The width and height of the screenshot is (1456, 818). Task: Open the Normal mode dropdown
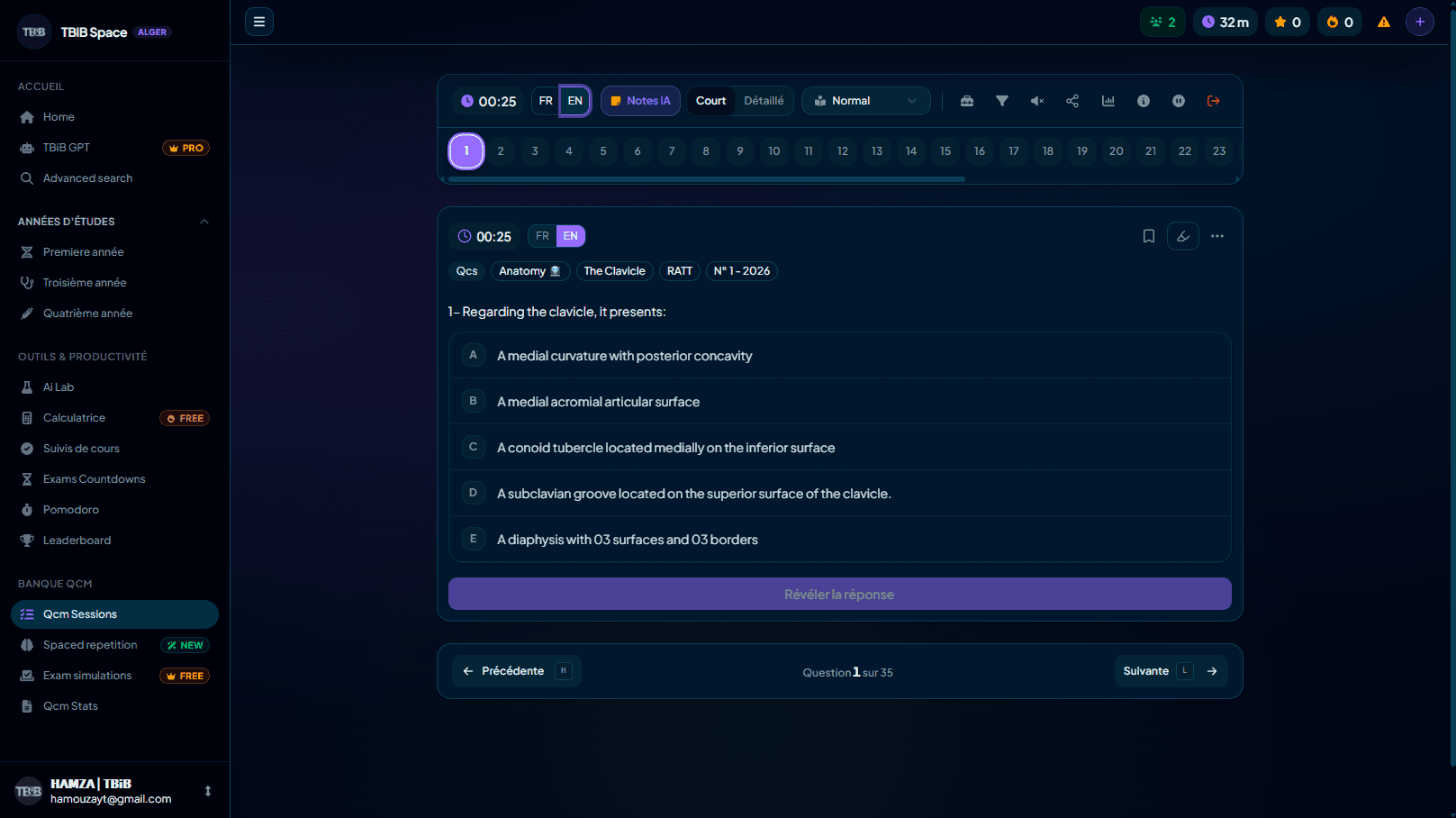pyautogui.click(x=865, y=101)
